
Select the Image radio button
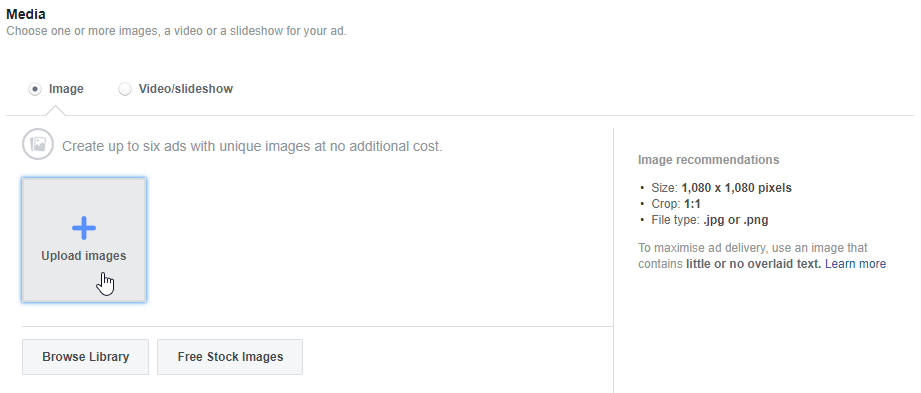35,89
